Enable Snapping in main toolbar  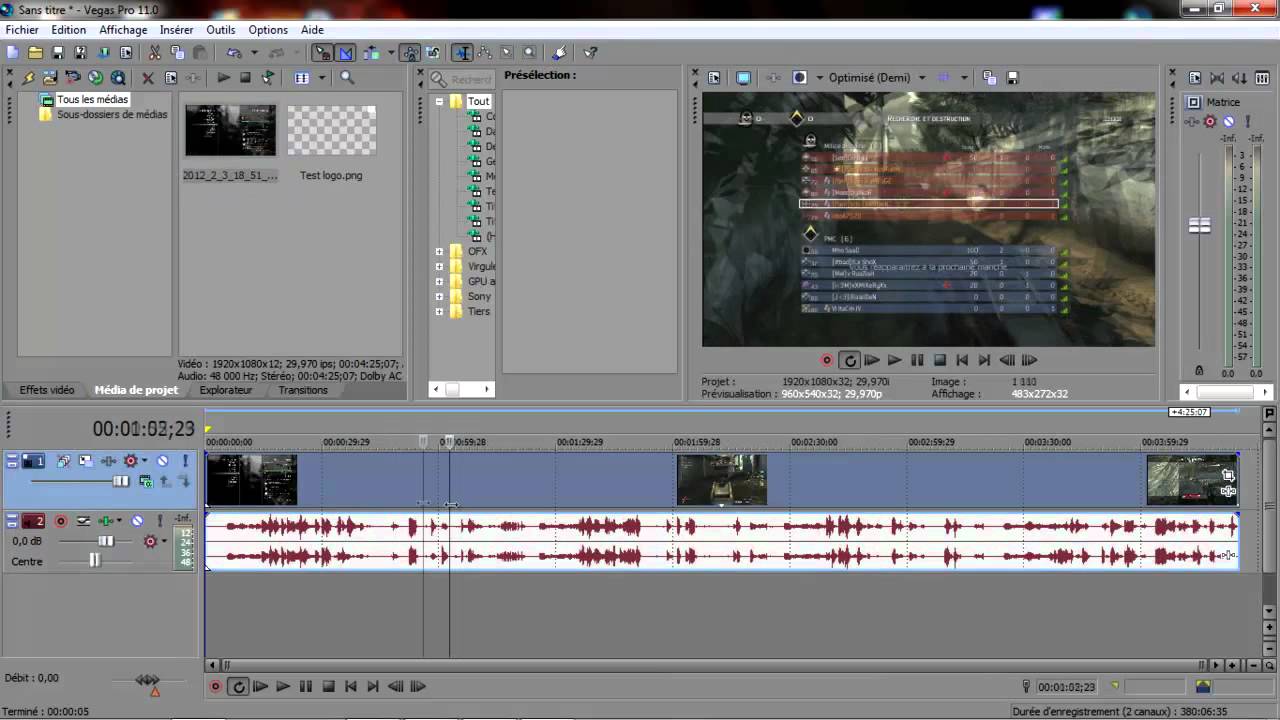pos(323,52)
